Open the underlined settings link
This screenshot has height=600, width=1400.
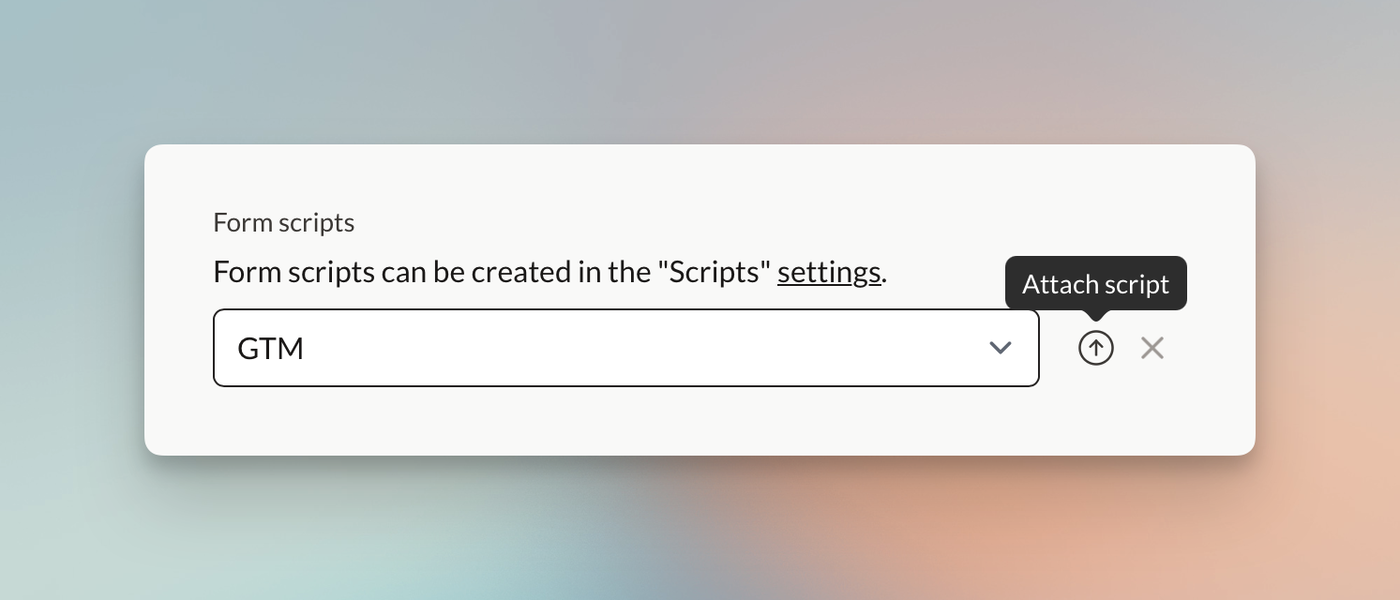click(x=829, y=272)
